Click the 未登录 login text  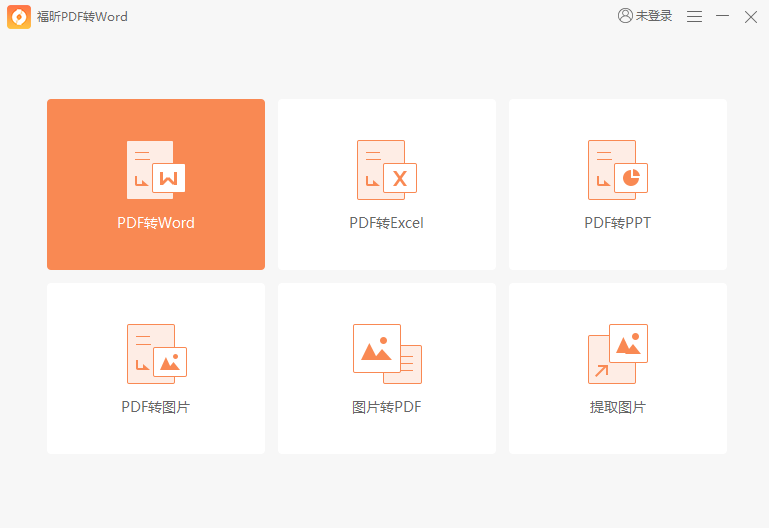[654, 16]
